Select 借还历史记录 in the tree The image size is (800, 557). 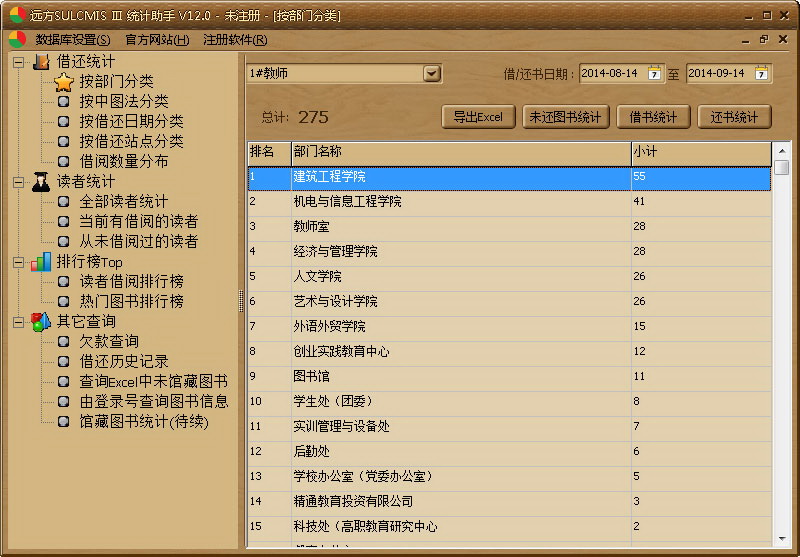[x=124, y=362]
